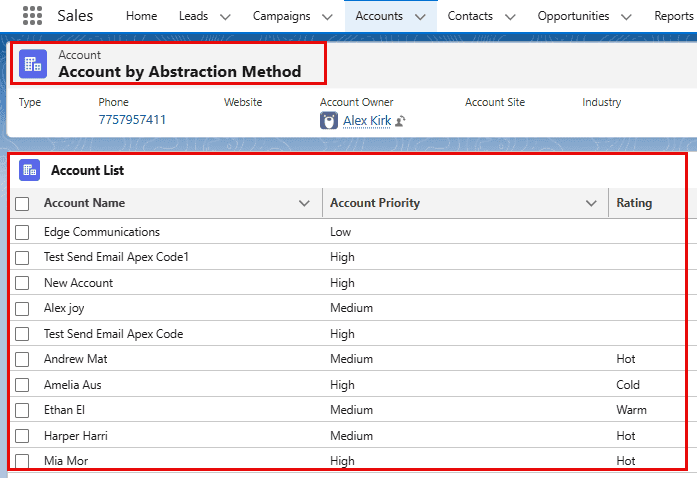The width and height of the screenshot is (697, 478).
Task: Go to the Home tab
Action: pyautogui.click(x=141, y=16)
